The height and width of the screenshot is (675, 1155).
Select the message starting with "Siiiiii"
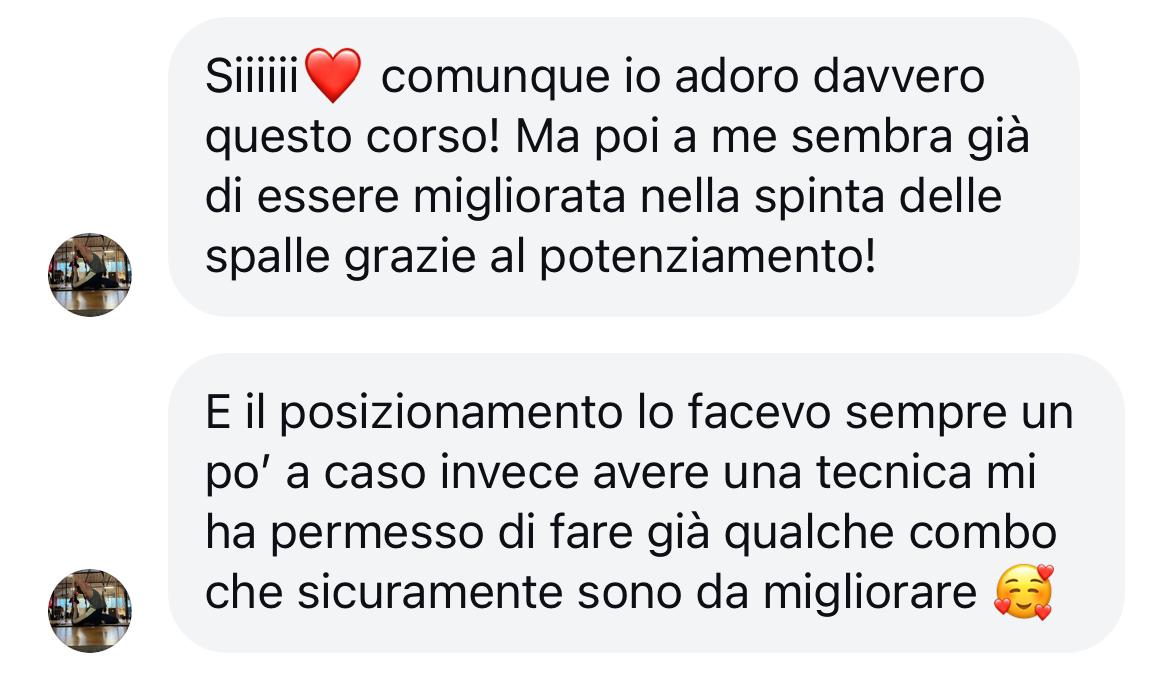[x=624, y=167]
